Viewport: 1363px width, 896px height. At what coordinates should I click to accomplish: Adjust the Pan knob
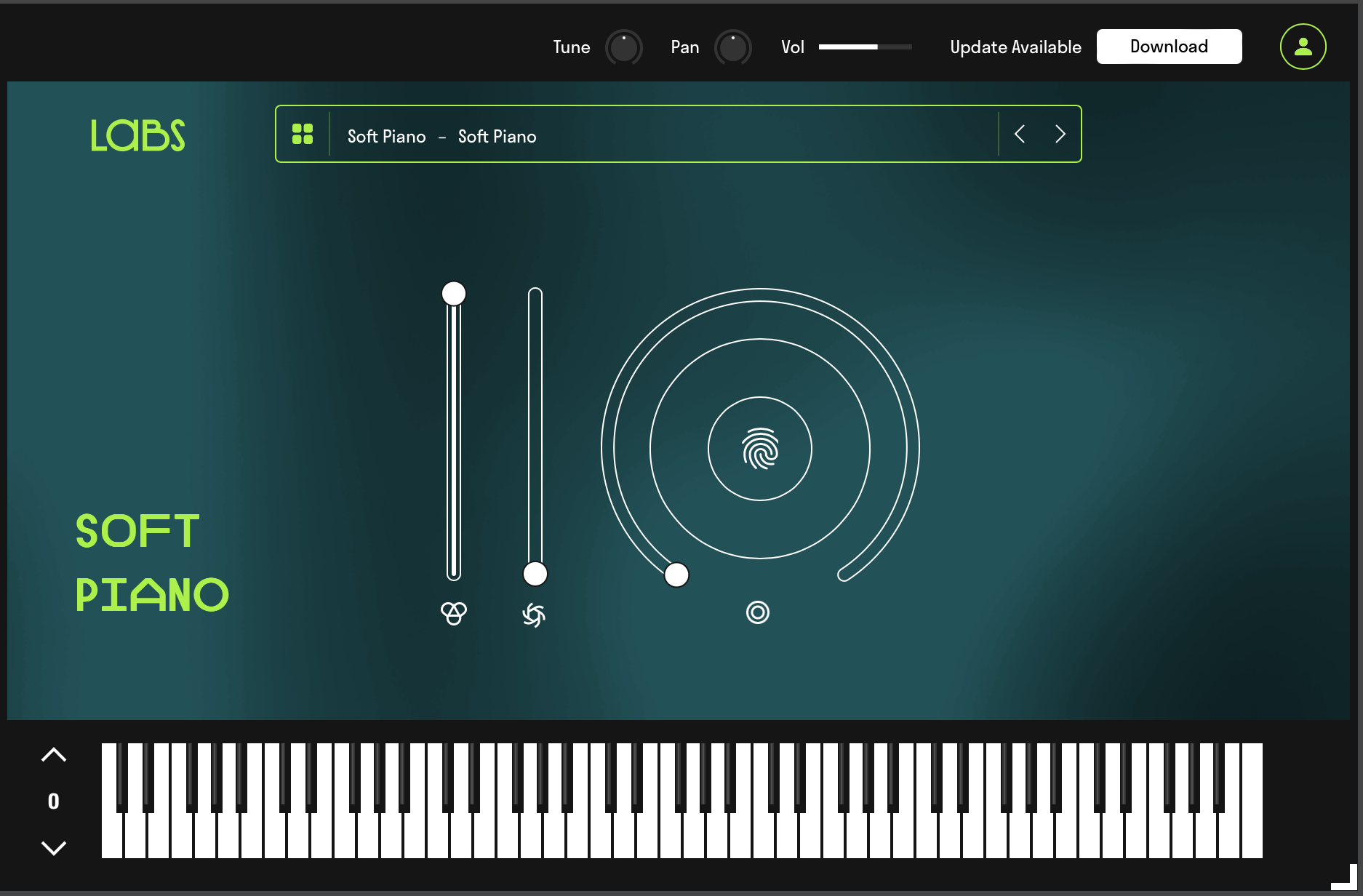[x=733, y=48]
